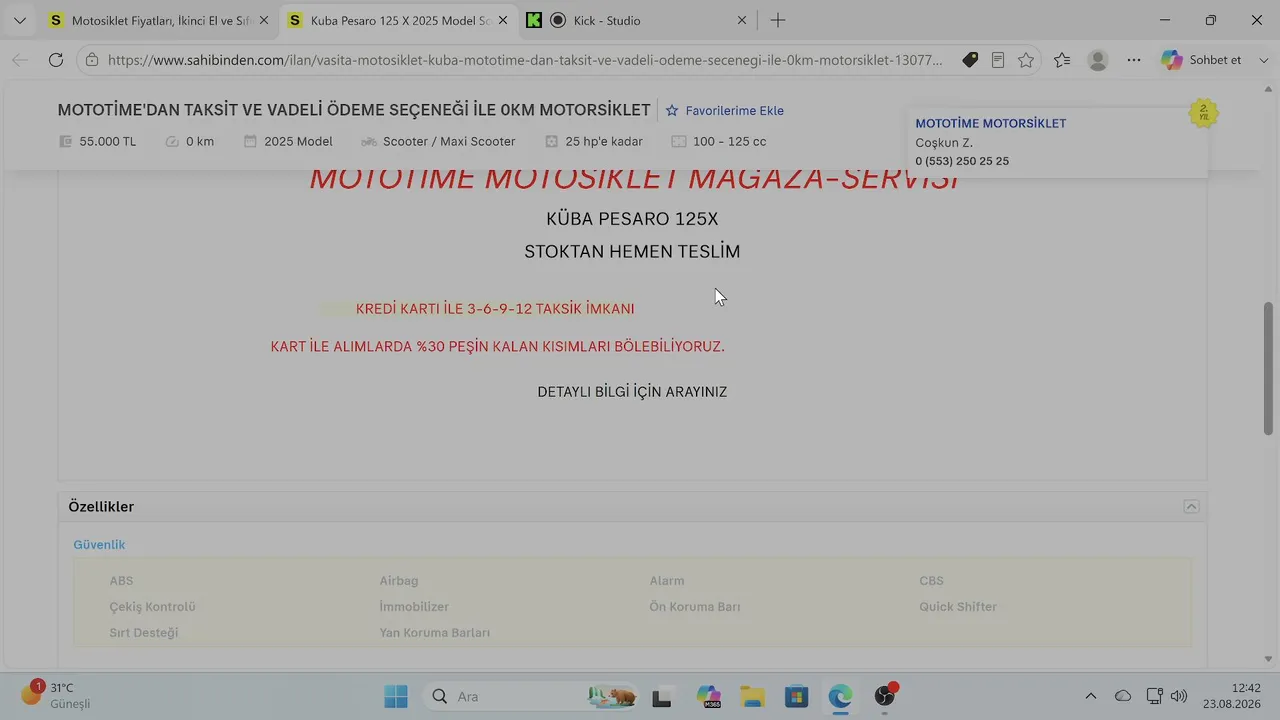Screen dimensions: 1280x720
Task: Click the 0 km mileage value
Action: (200, 142)
